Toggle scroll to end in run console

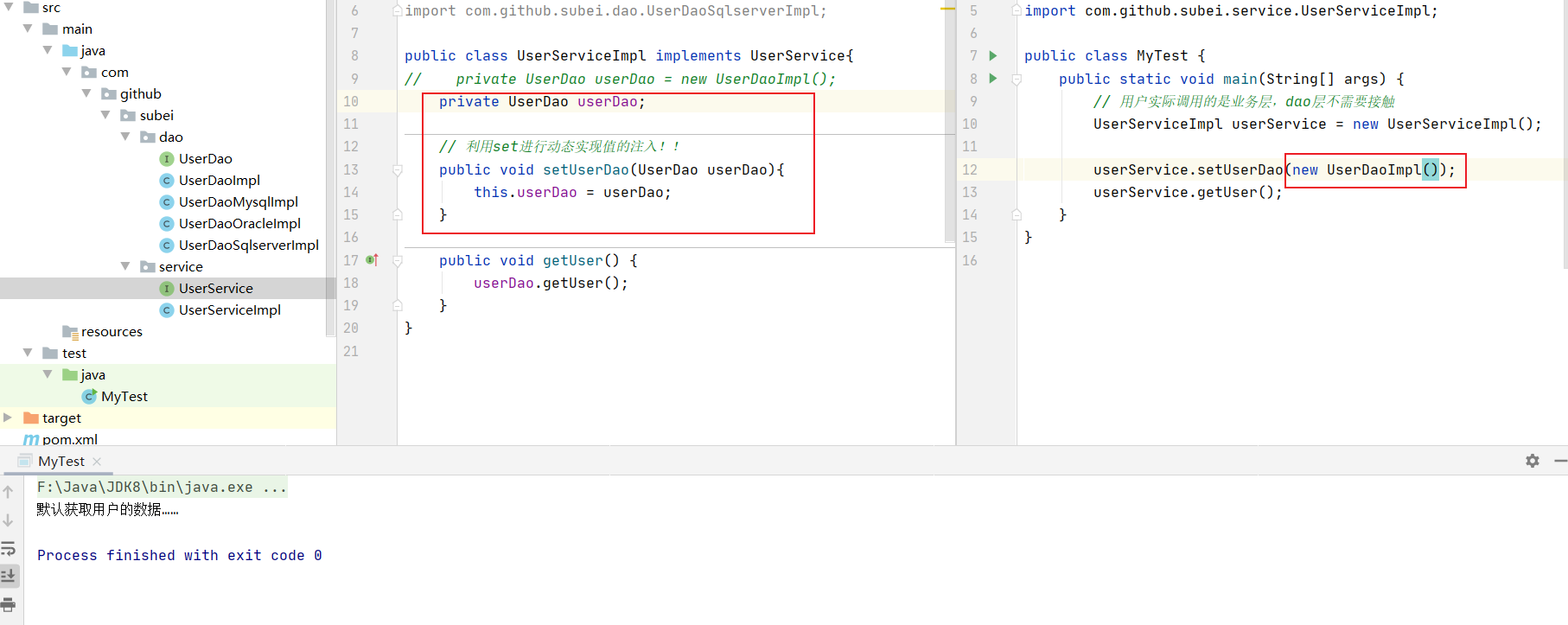9,575
